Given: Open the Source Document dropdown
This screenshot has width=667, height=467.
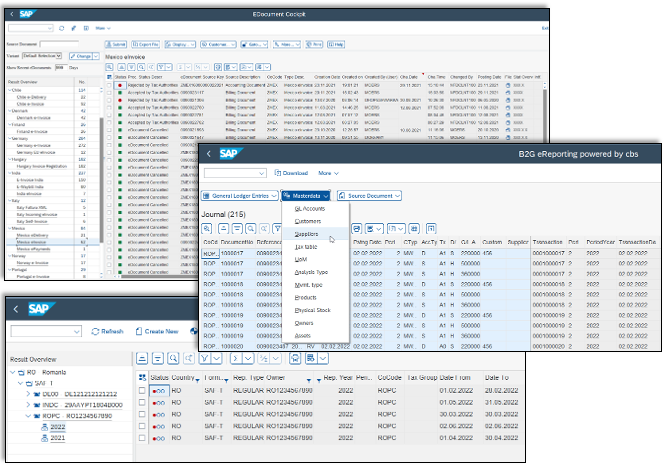Looking at the screenshot, I should click(x=369, y=196).
